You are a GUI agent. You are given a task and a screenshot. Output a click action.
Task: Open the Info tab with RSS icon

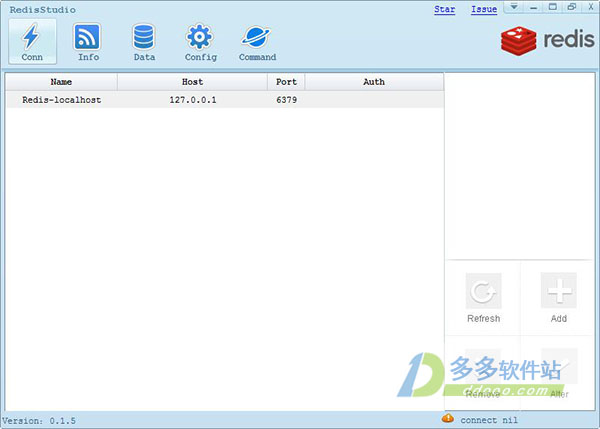click(x=88, y=41)
